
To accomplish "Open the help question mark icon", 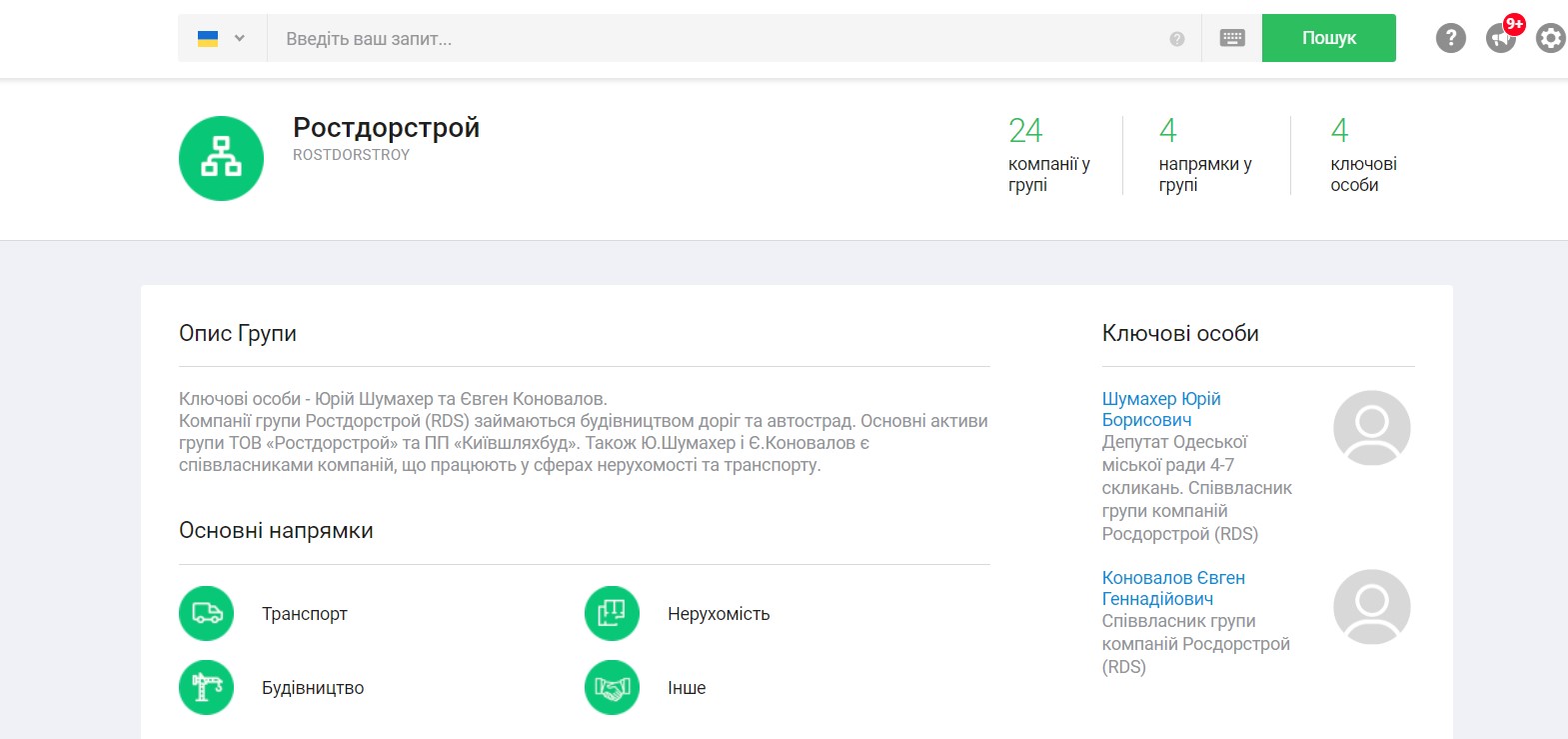I will pos(1450,38).
